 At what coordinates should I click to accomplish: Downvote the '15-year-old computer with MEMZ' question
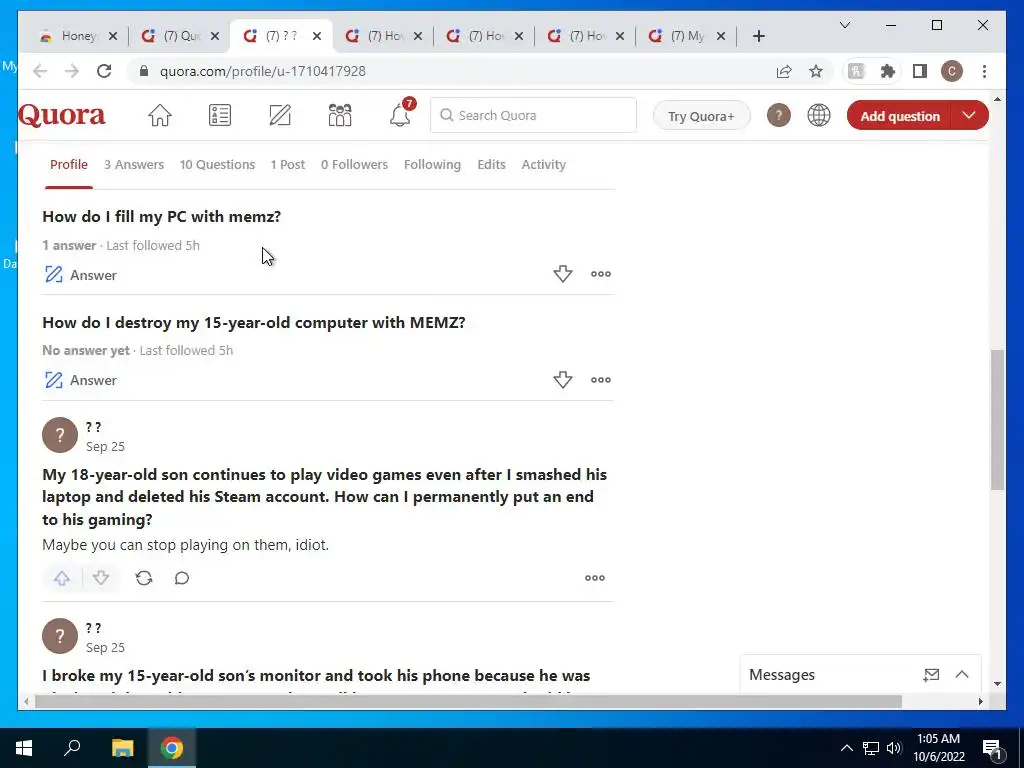[x=563, y=379]
